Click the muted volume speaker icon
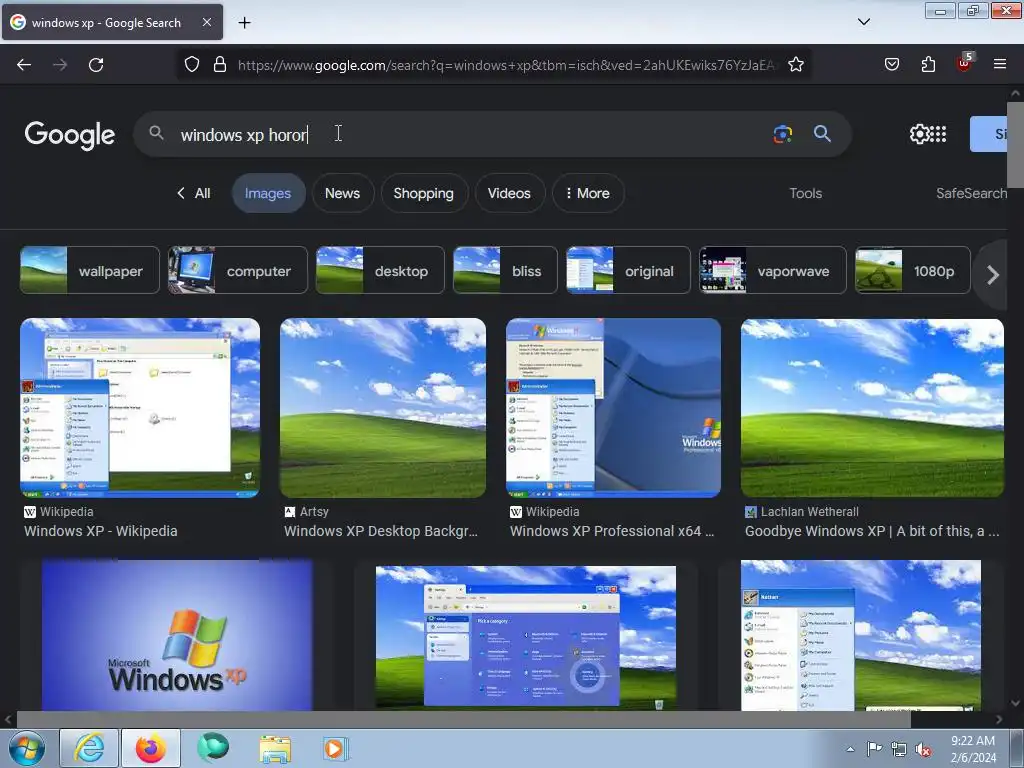Image resolution: width=1024 pixels, height=768 pixels. click(x=923, y=749)
